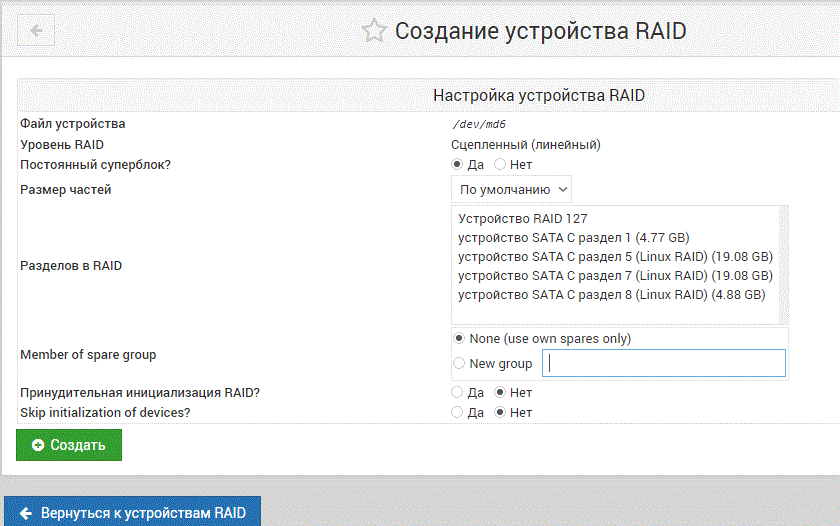Choose the New group radio option
Image resolution: width=840 pixels, height=526 pixels.
459,363
